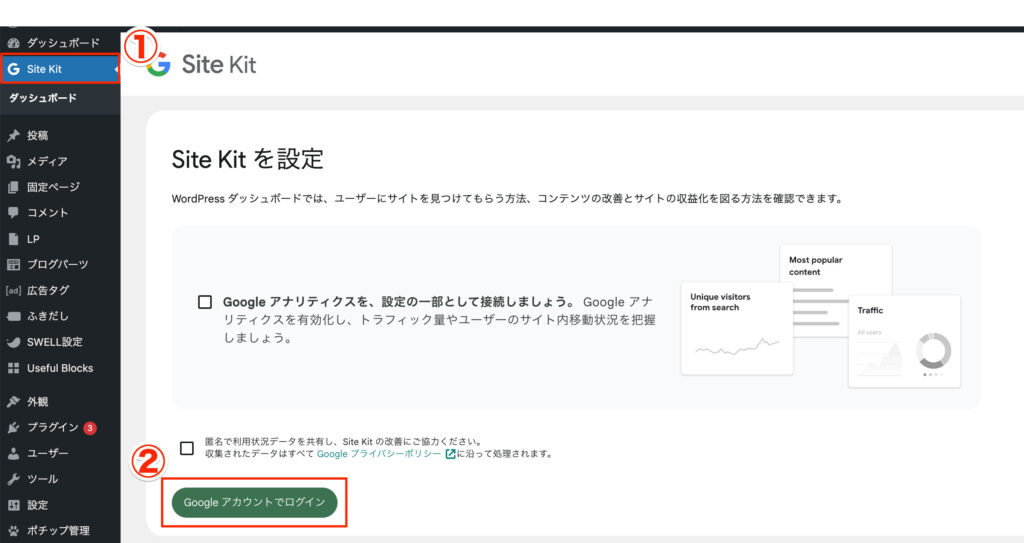
Task: Open Useful Blocks menu item
Action: coord(60,368)
